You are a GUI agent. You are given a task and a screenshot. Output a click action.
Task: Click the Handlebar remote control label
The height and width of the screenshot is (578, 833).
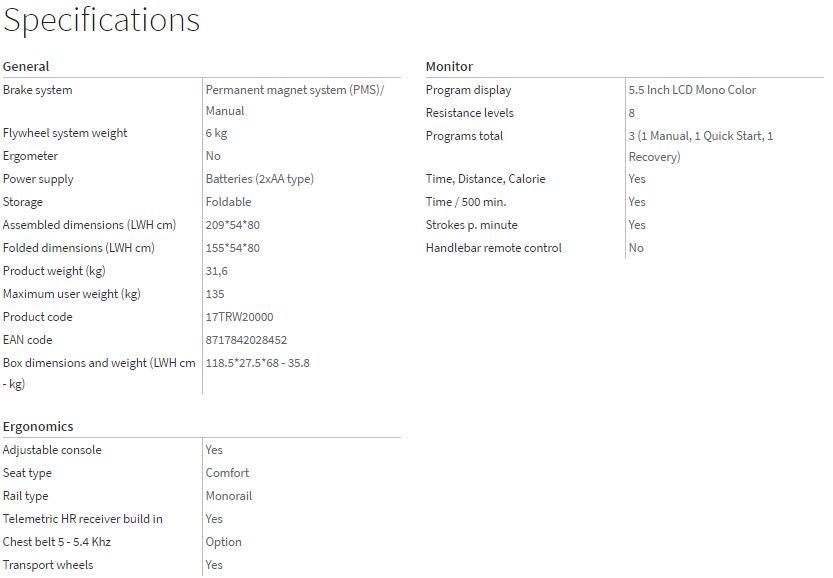(494, 248)
